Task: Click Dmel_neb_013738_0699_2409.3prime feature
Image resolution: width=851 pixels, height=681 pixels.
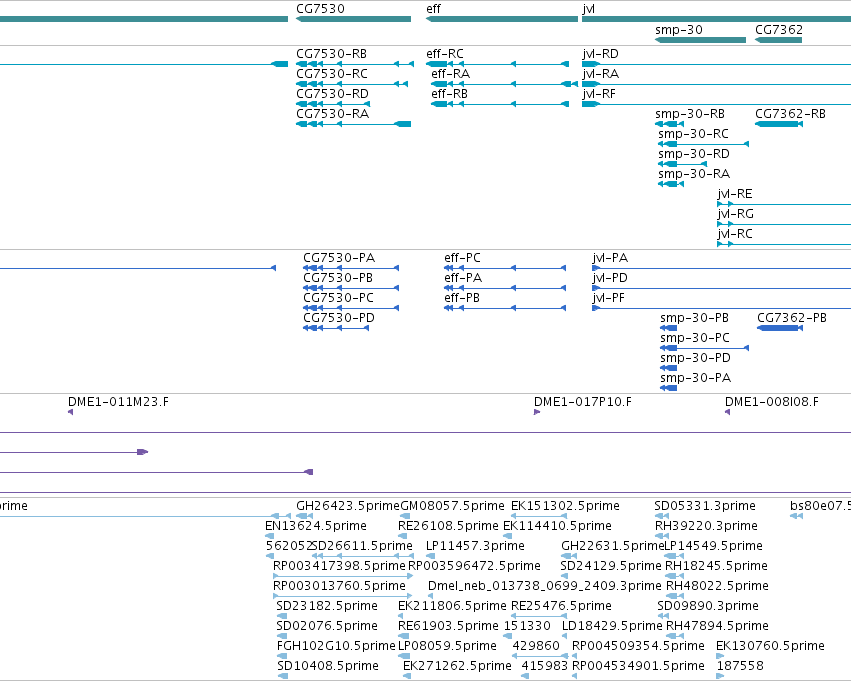Action: [x=430, y=596]
